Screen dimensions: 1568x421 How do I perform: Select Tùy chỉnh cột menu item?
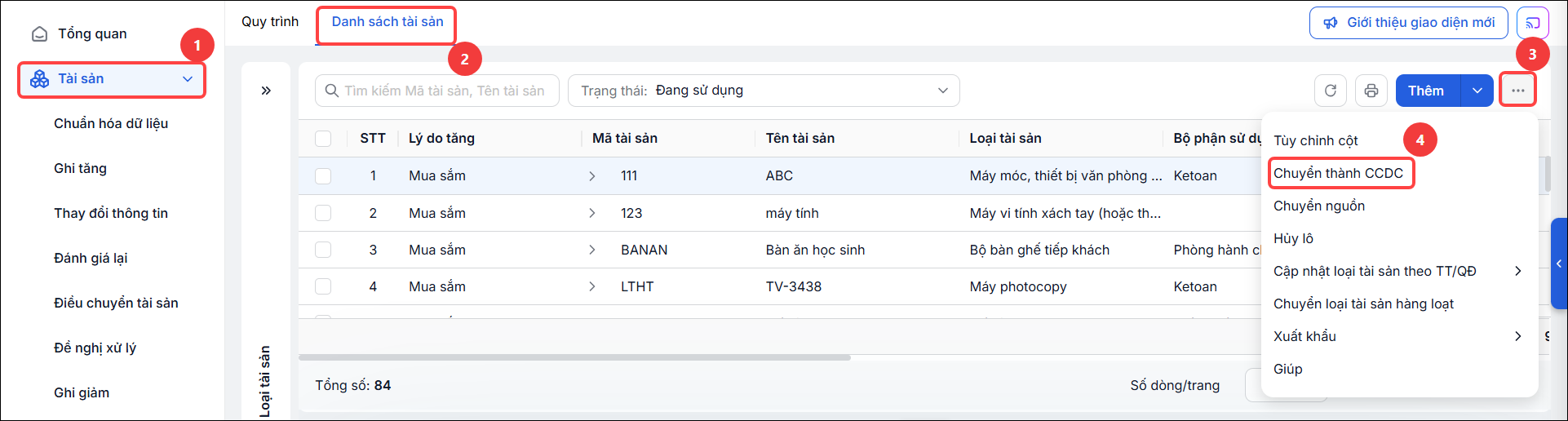[1315, 140]
